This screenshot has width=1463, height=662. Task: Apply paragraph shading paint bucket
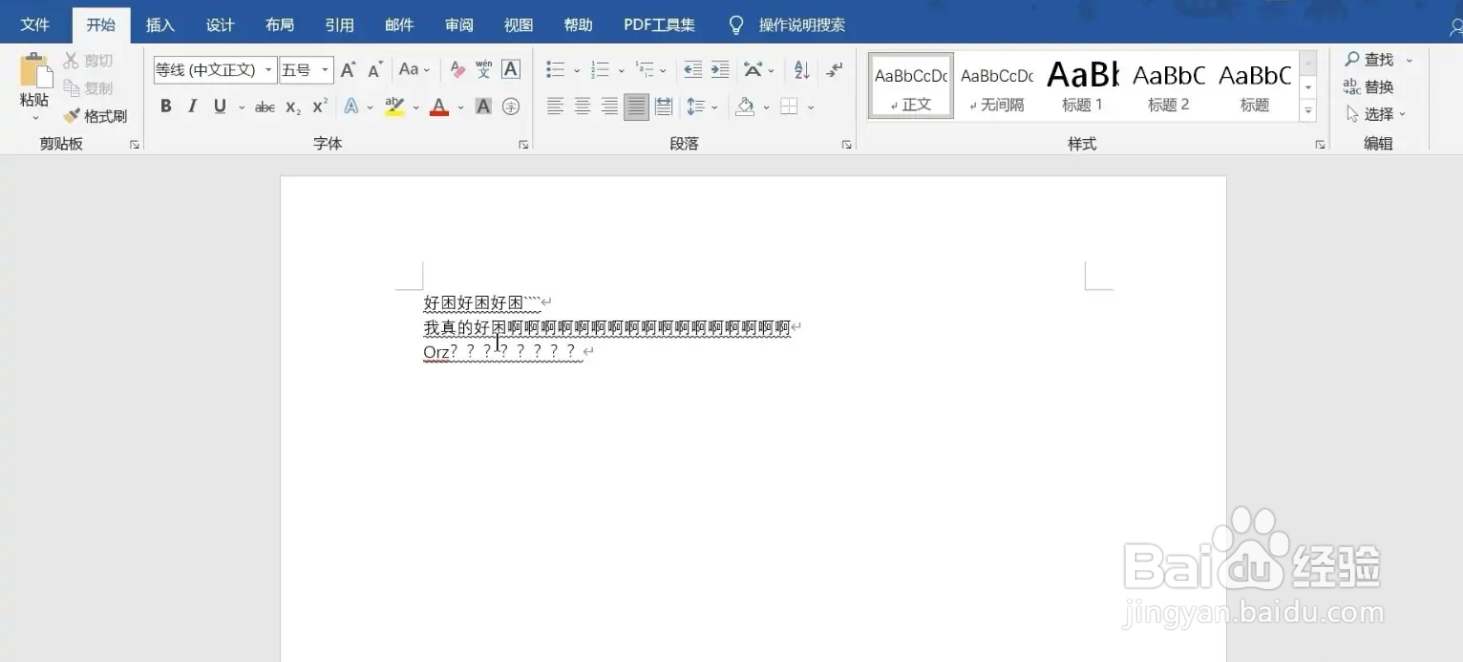[745, 107]
